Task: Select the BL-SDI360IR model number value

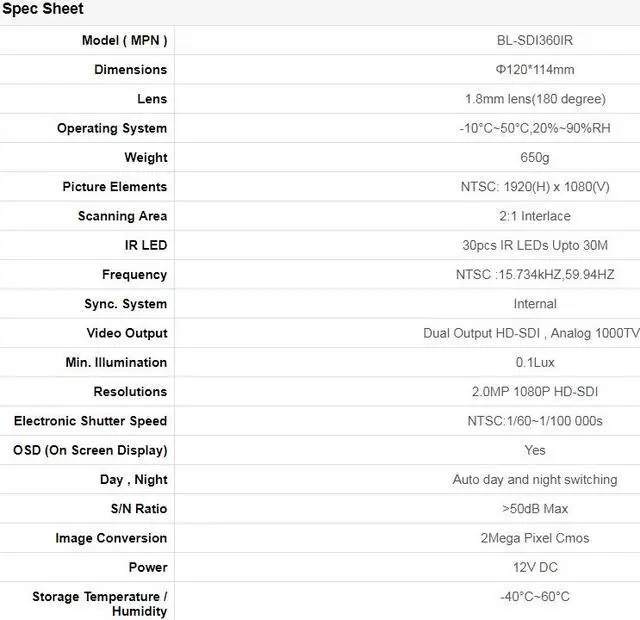Action: click(535, 40)
